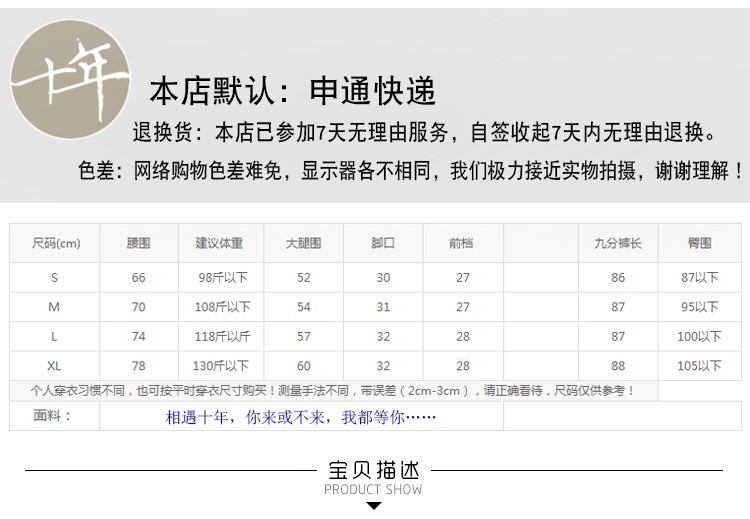Click pants length 86 in S row
The height and width of the screenshot is (519, 750).
tap(618, 277)
